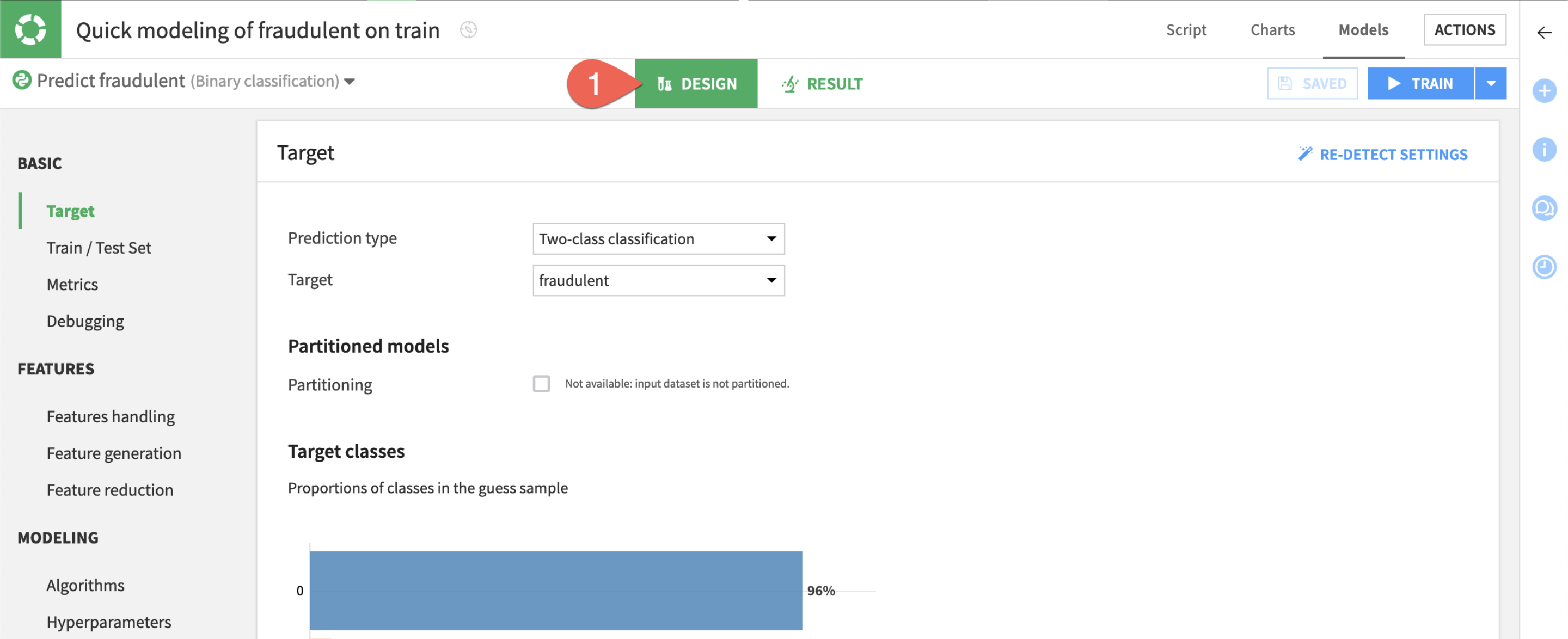The width and height of the screenshot is (1568, 639).
Task: Open the info icon in the right sidebar
Action: pos(1543,149)
